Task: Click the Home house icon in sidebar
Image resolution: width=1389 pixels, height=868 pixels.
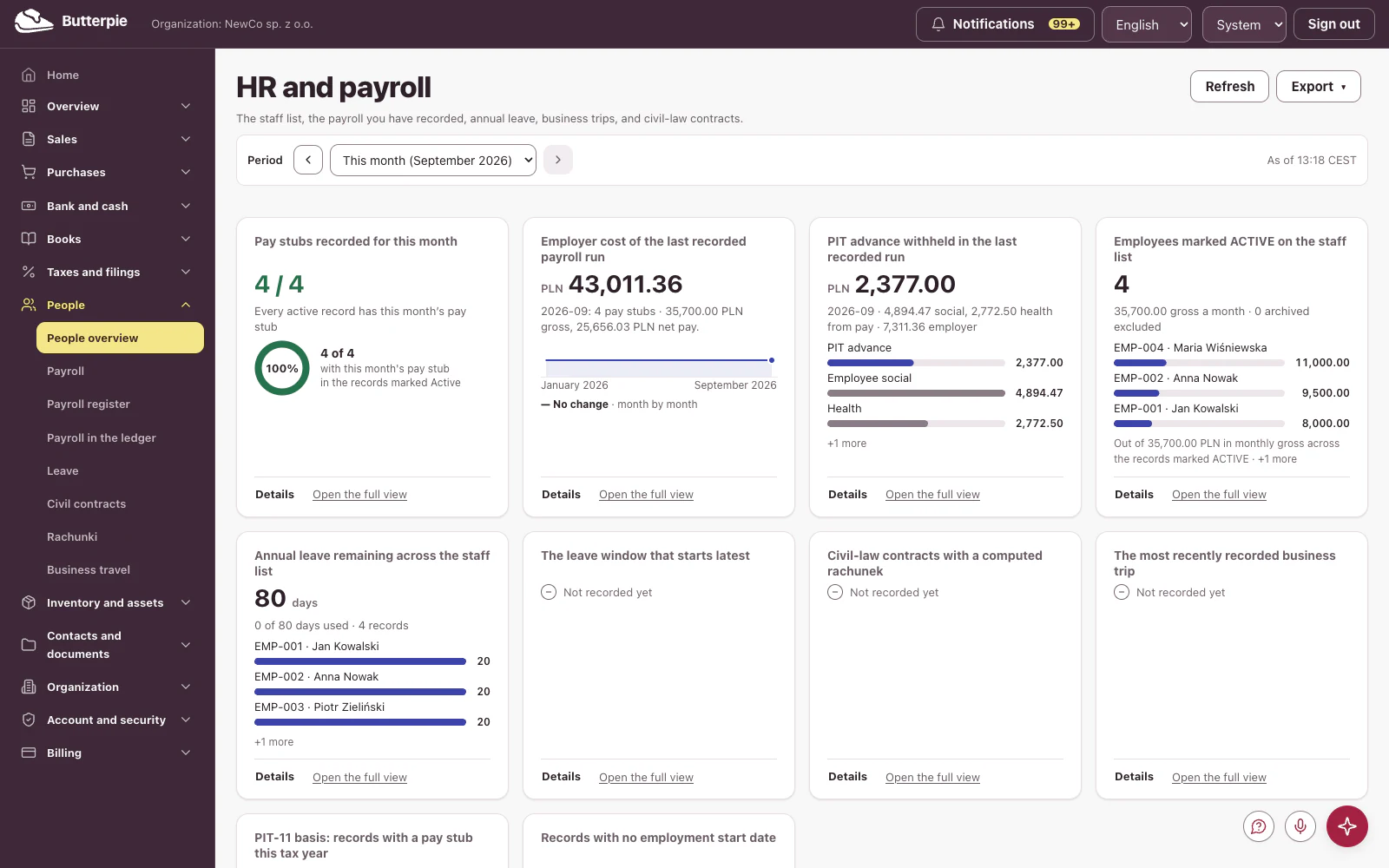Action: (x=29, y=75)
